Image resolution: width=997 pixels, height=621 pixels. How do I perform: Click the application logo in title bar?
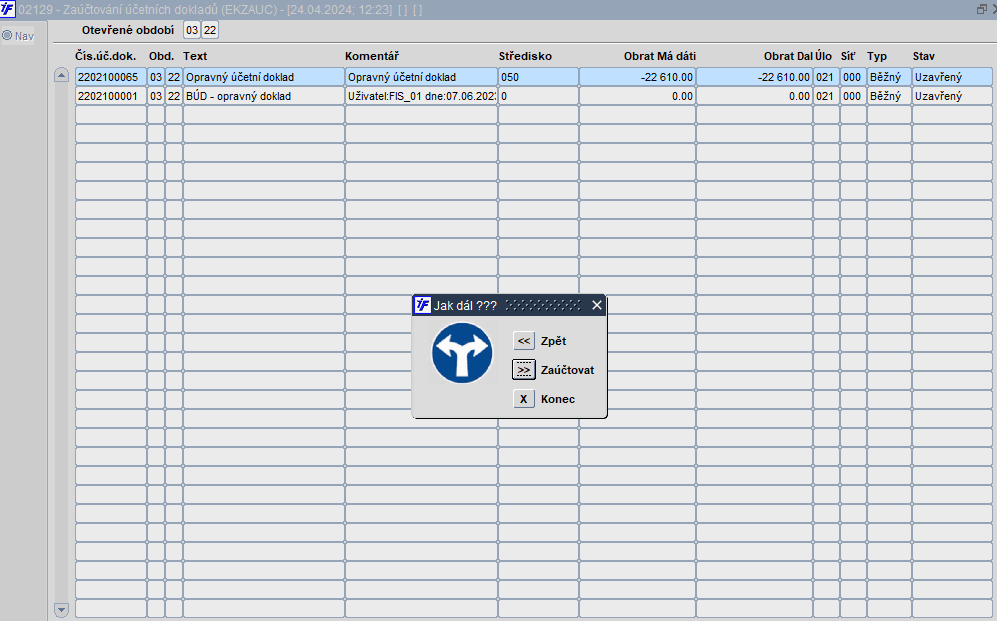pos(8,10)
